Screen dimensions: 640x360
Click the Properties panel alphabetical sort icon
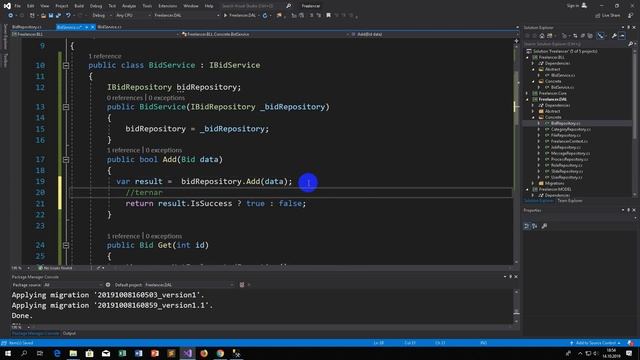pos(535,226)
